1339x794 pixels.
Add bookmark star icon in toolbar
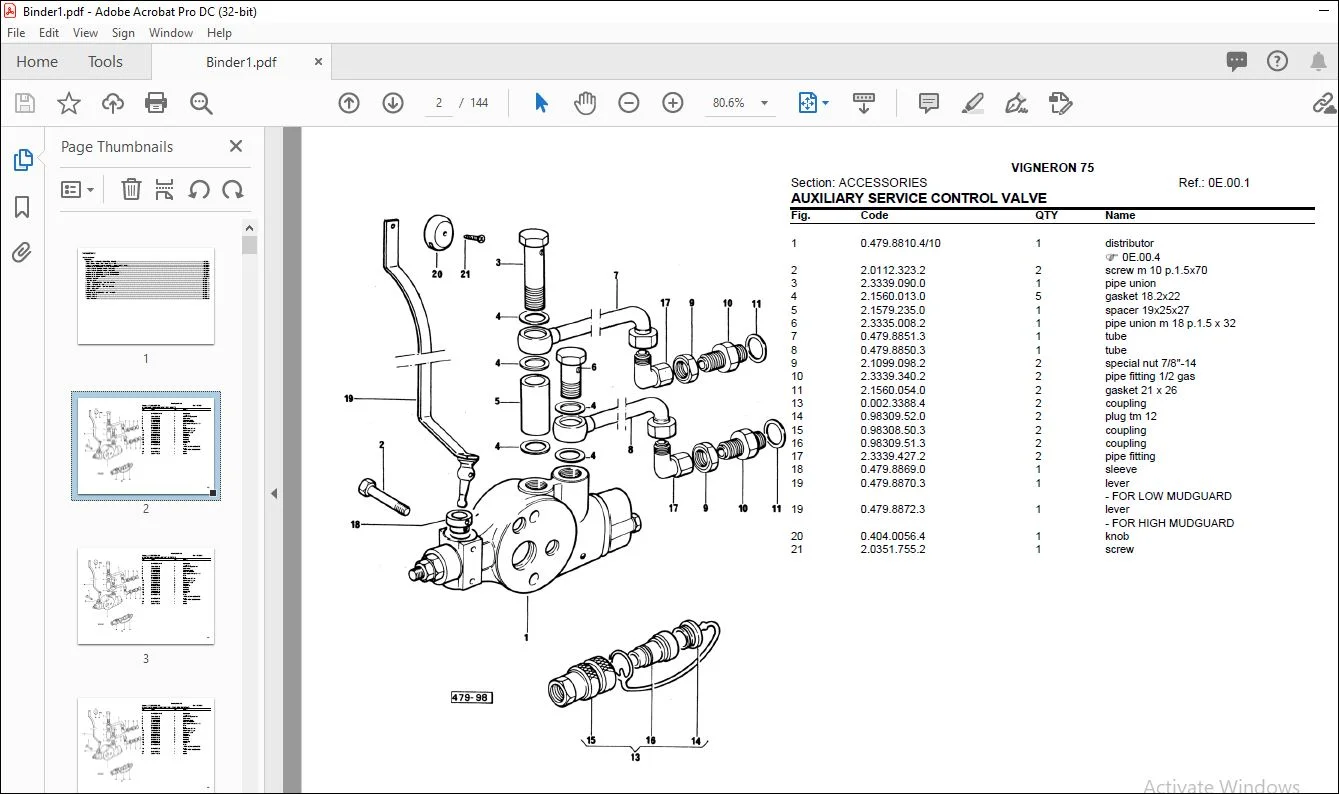tap(68, 103)
